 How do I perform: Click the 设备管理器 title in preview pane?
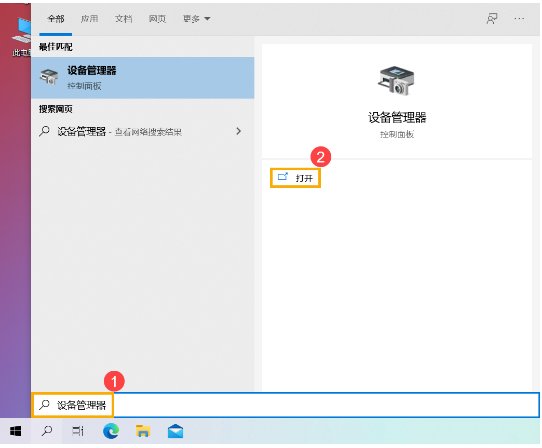tap(397, 118)
